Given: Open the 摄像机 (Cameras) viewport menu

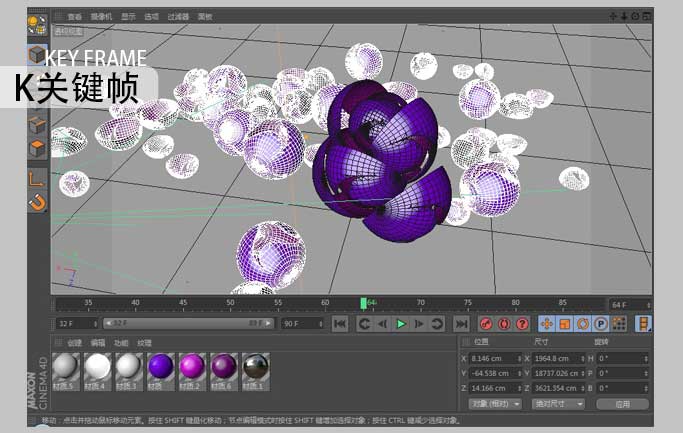Looking at the screenshot, I should (102, 17).
